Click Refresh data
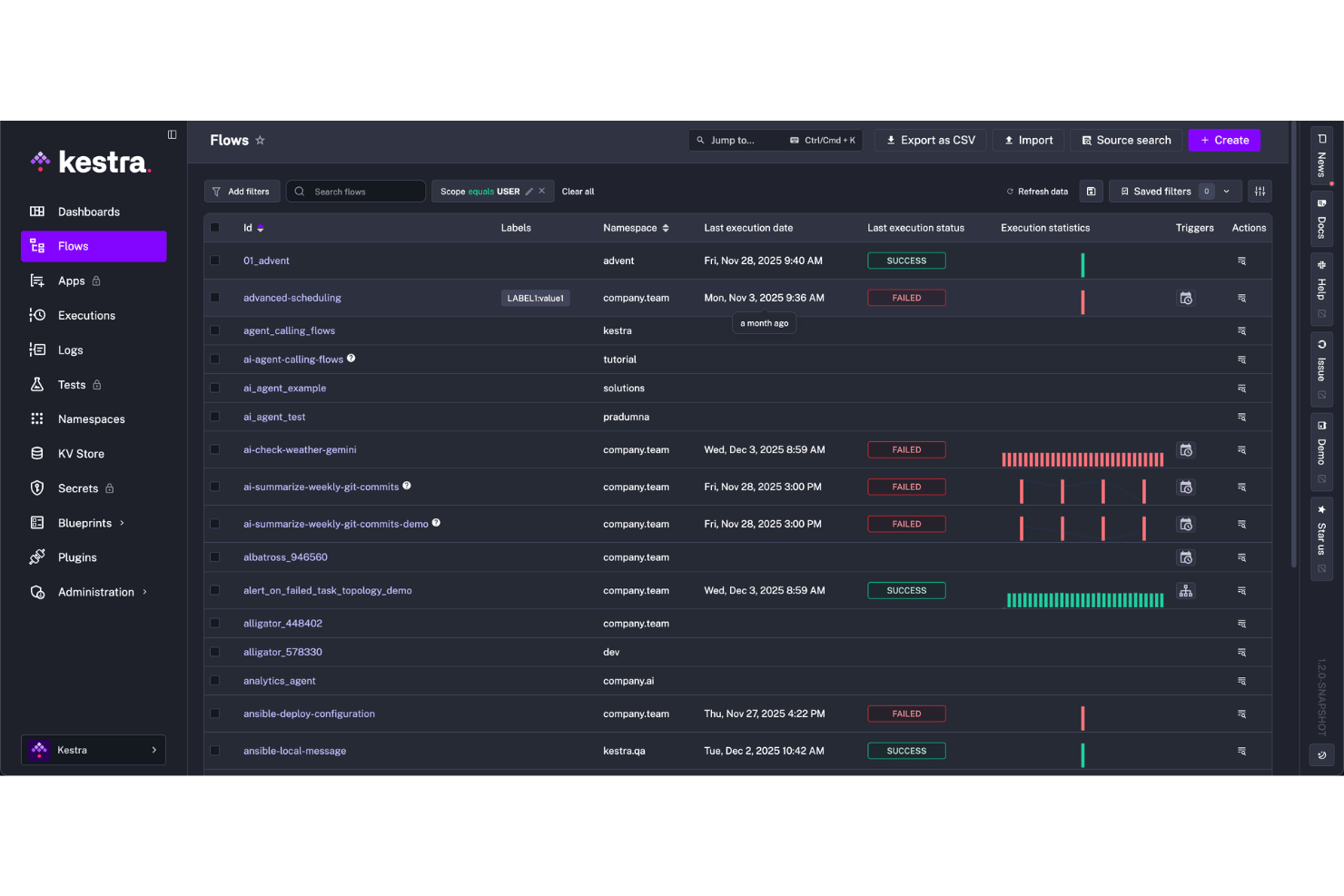This screenshot has height=896, width=1344. click(1037, 192)
